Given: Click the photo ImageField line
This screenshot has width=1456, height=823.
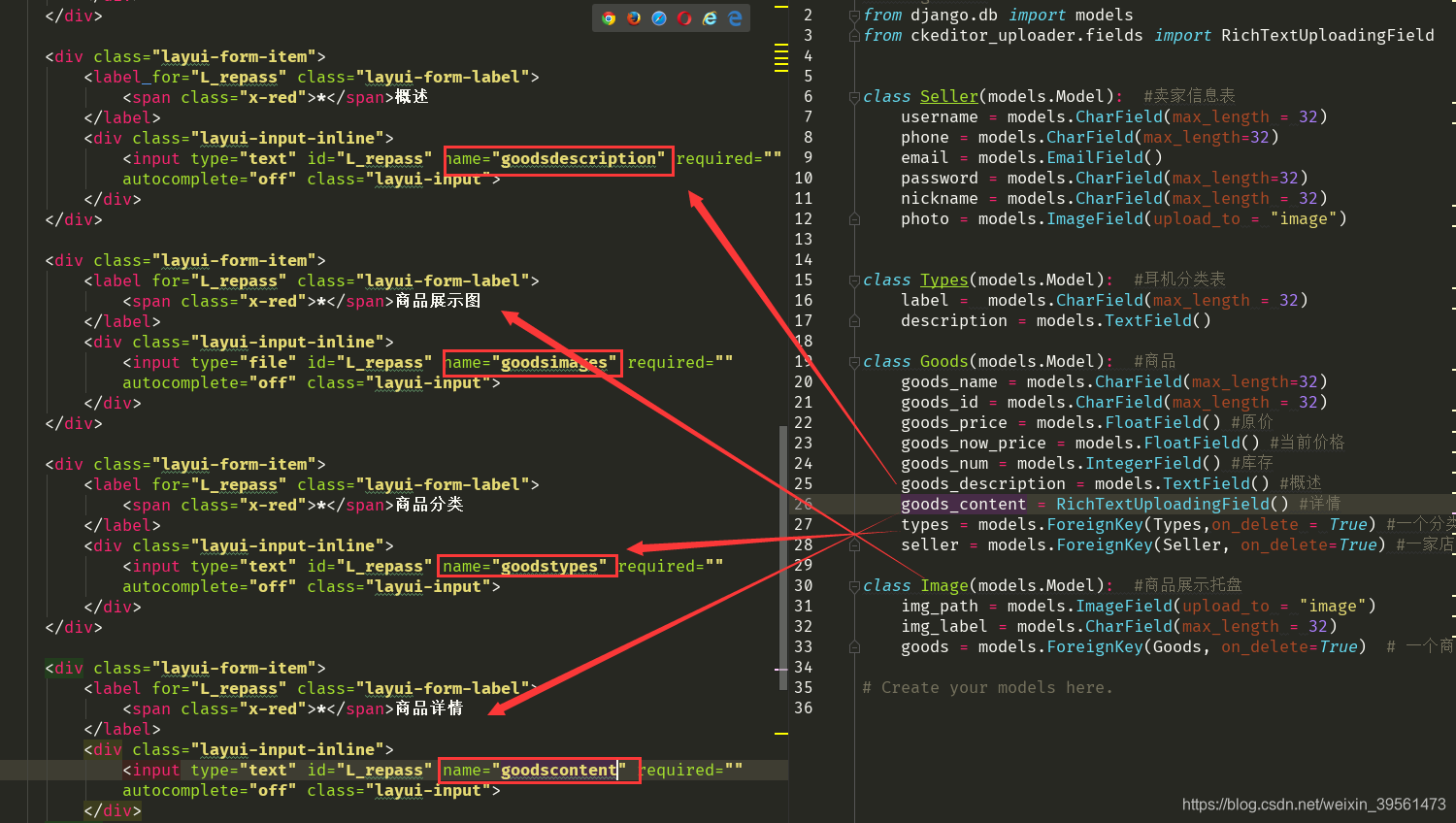Looking at the screenshot, I should [x=1123, y=219].
